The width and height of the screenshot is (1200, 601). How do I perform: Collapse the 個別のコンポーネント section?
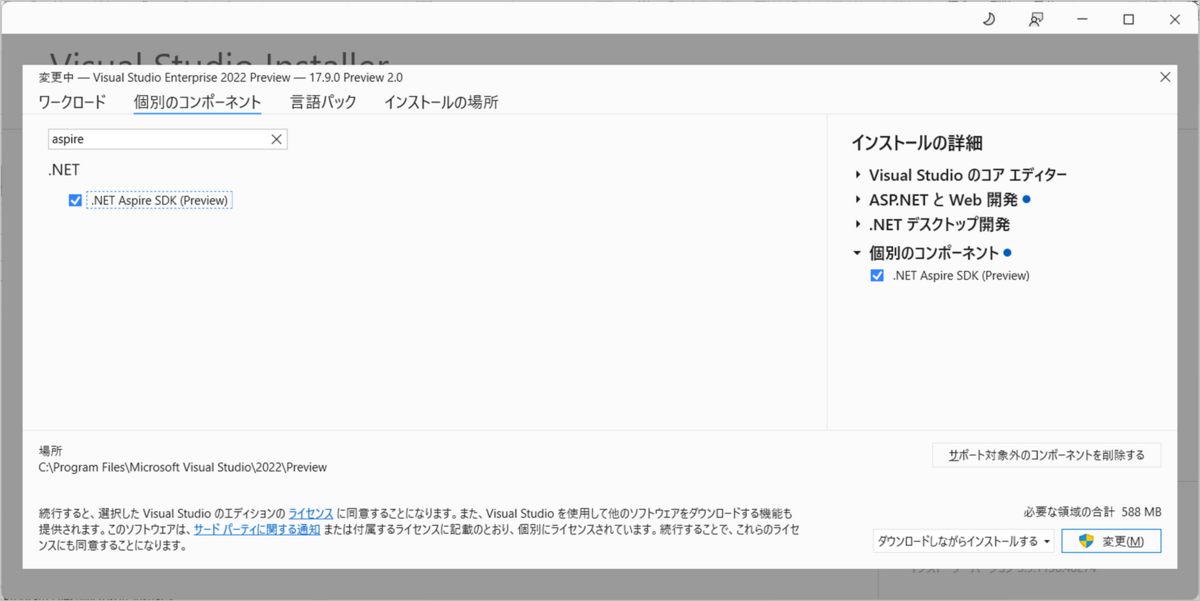[858, 252]
